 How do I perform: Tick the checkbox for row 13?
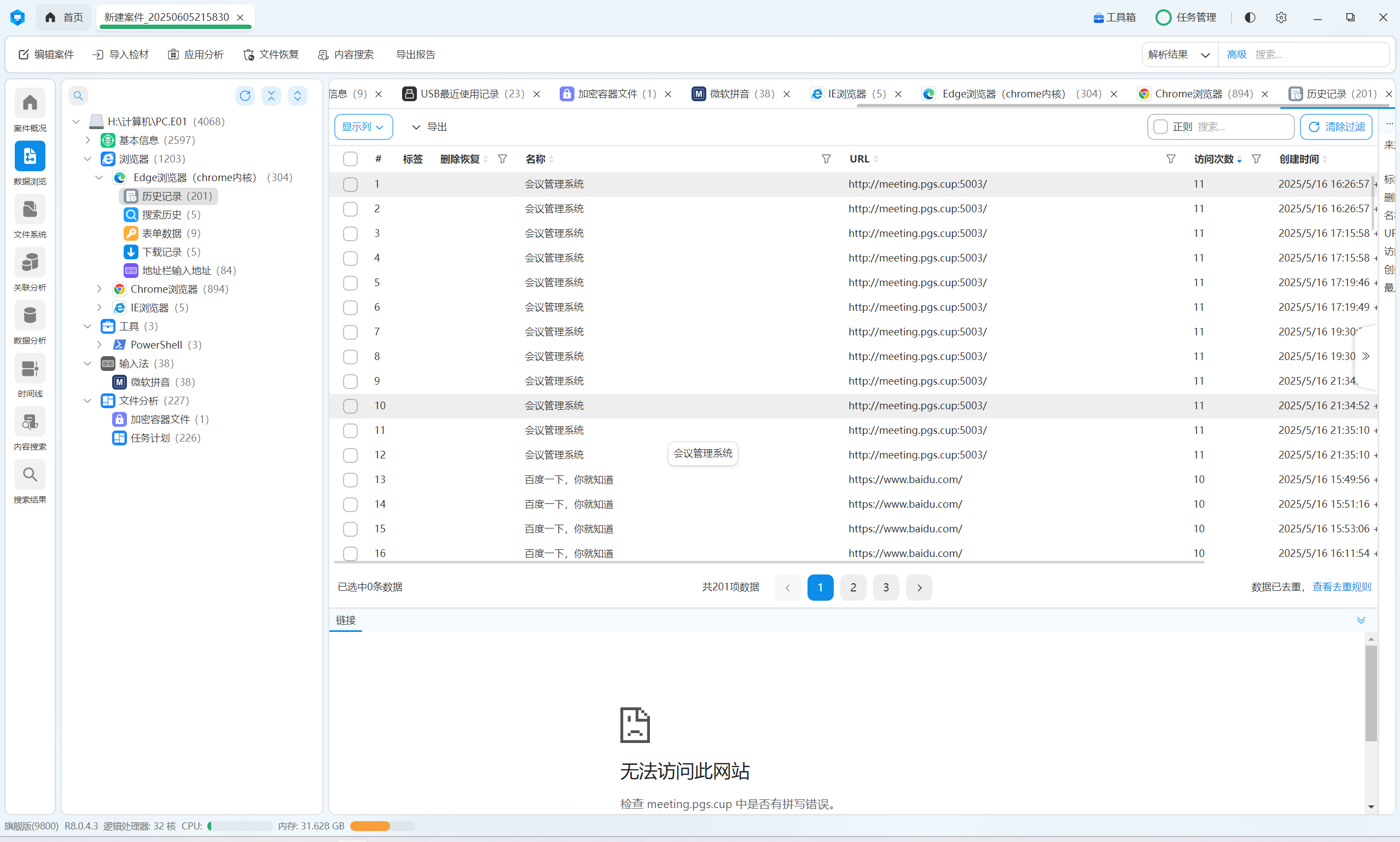point(350,480)
